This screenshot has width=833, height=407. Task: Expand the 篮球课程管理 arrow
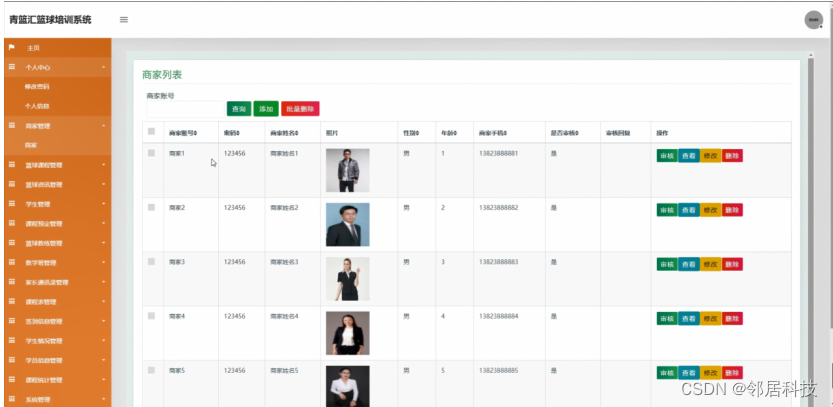pyautogui.click(x=104, y=165)
